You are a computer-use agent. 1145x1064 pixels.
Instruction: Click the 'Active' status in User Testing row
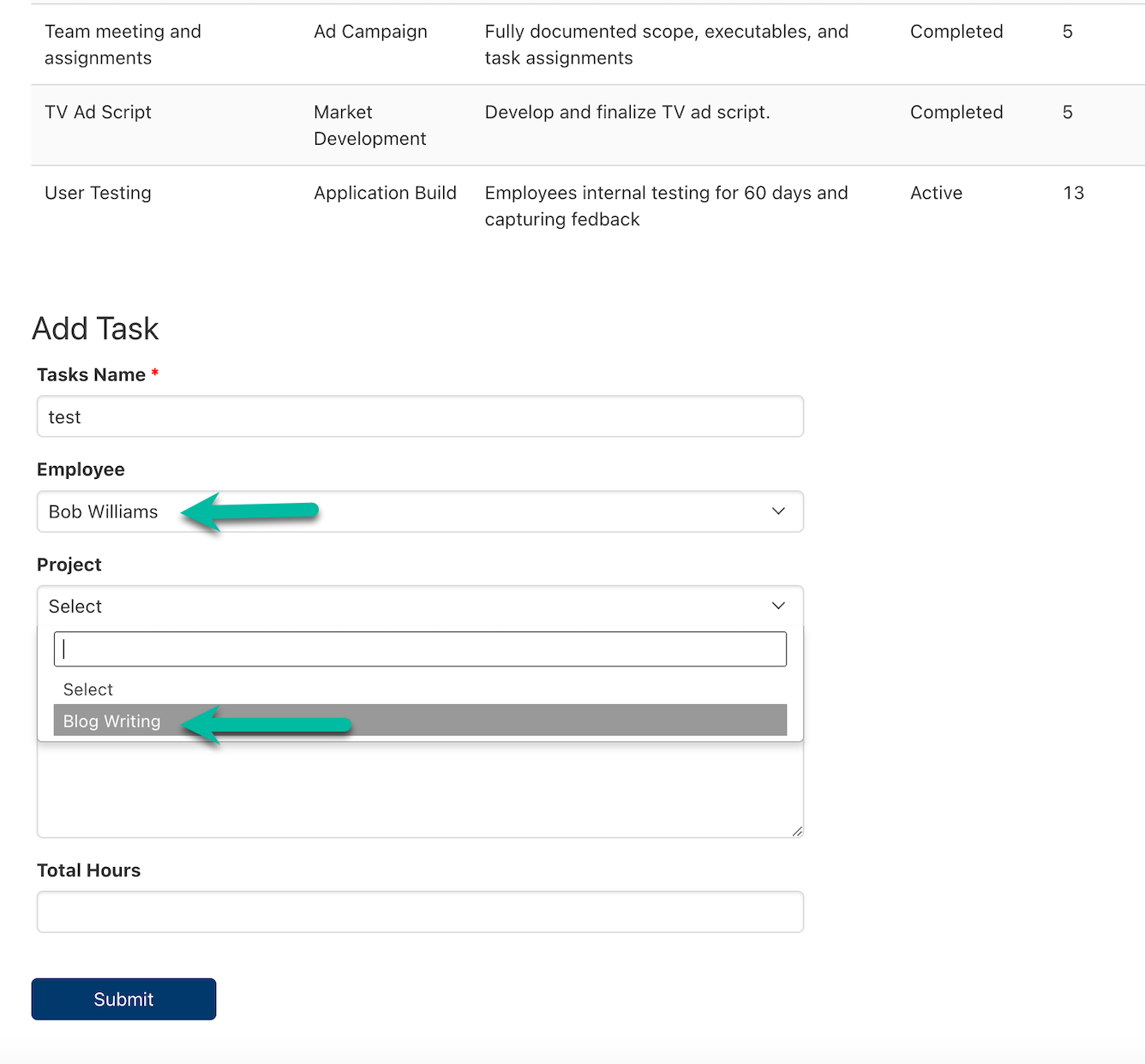[x=936, y=193]
